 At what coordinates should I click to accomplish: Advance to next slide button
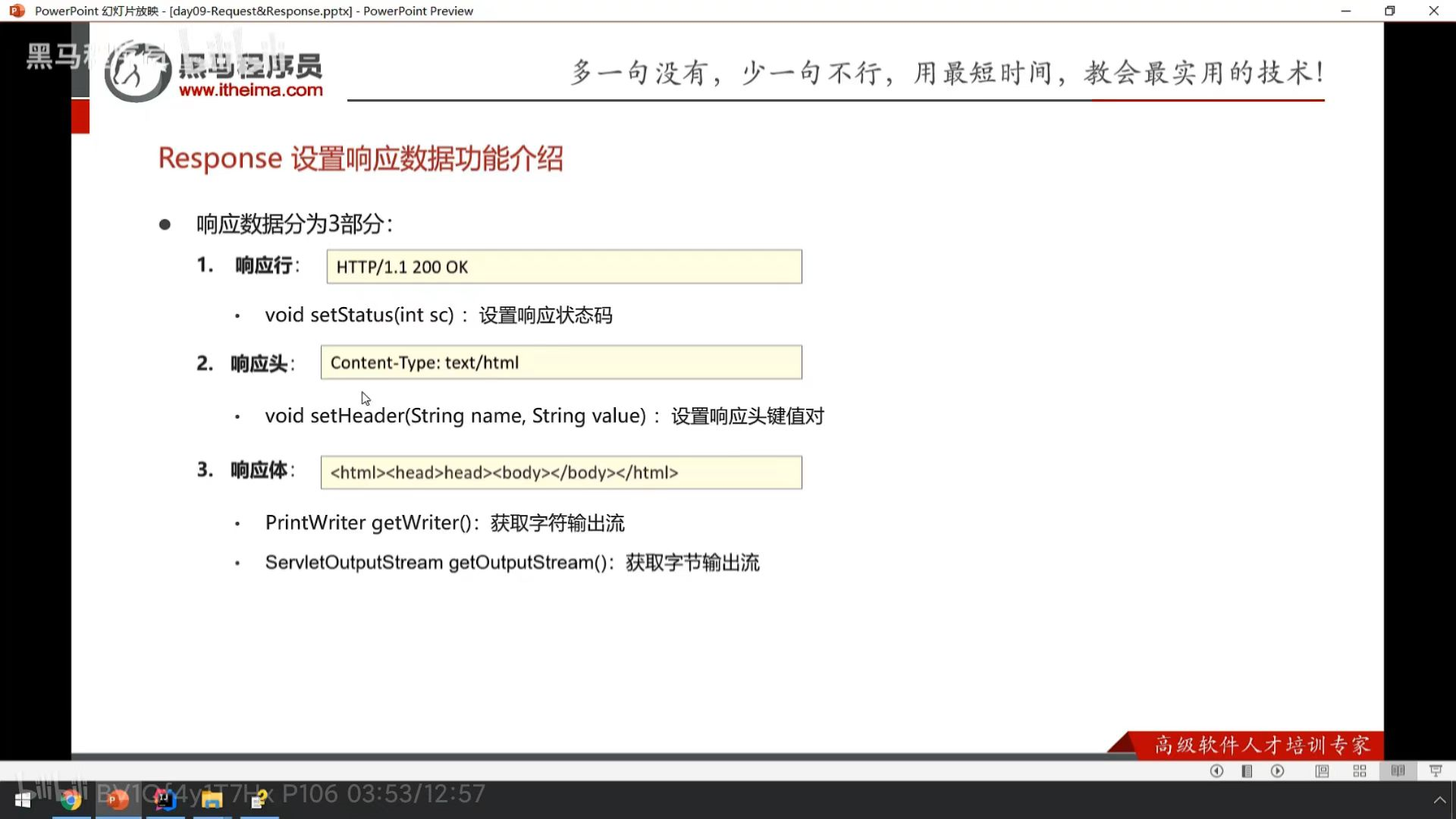(1278, 771)
